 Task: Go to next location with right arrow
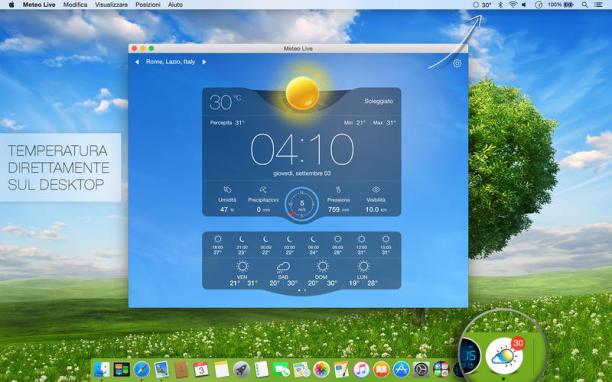[204, 62]
